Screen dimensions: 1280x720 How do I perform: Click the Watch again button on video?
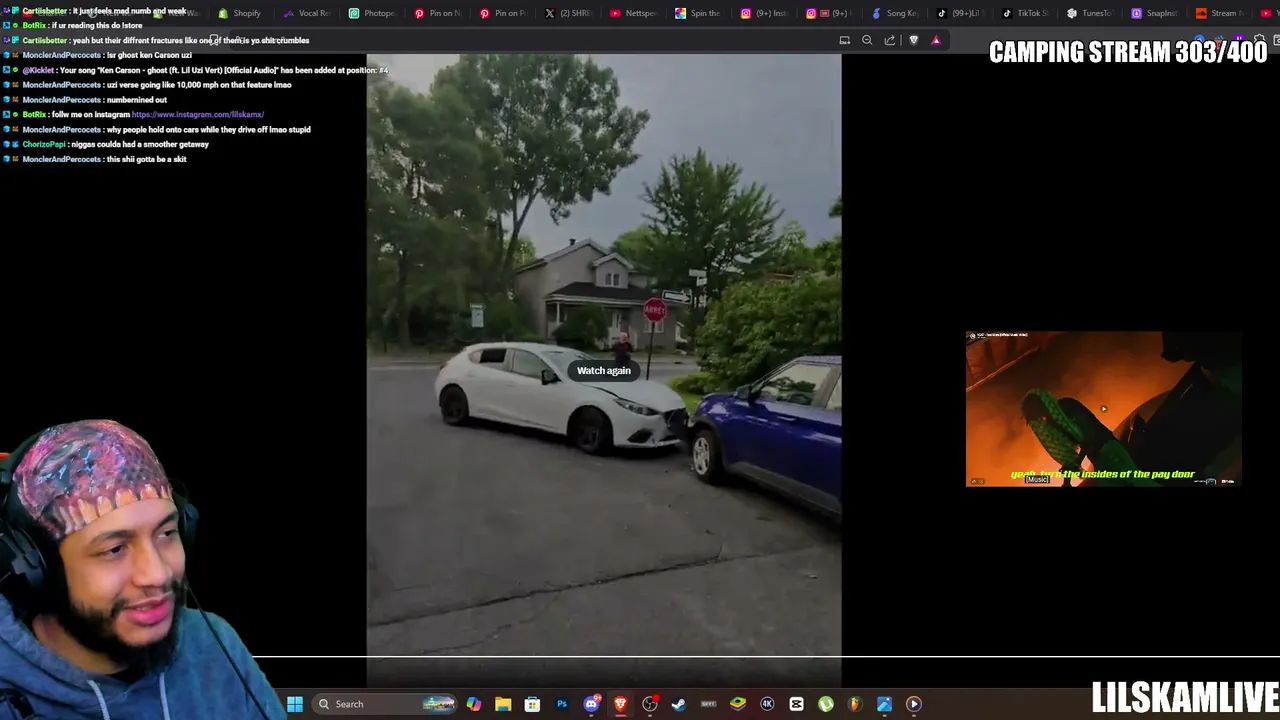tap(604, 371)
